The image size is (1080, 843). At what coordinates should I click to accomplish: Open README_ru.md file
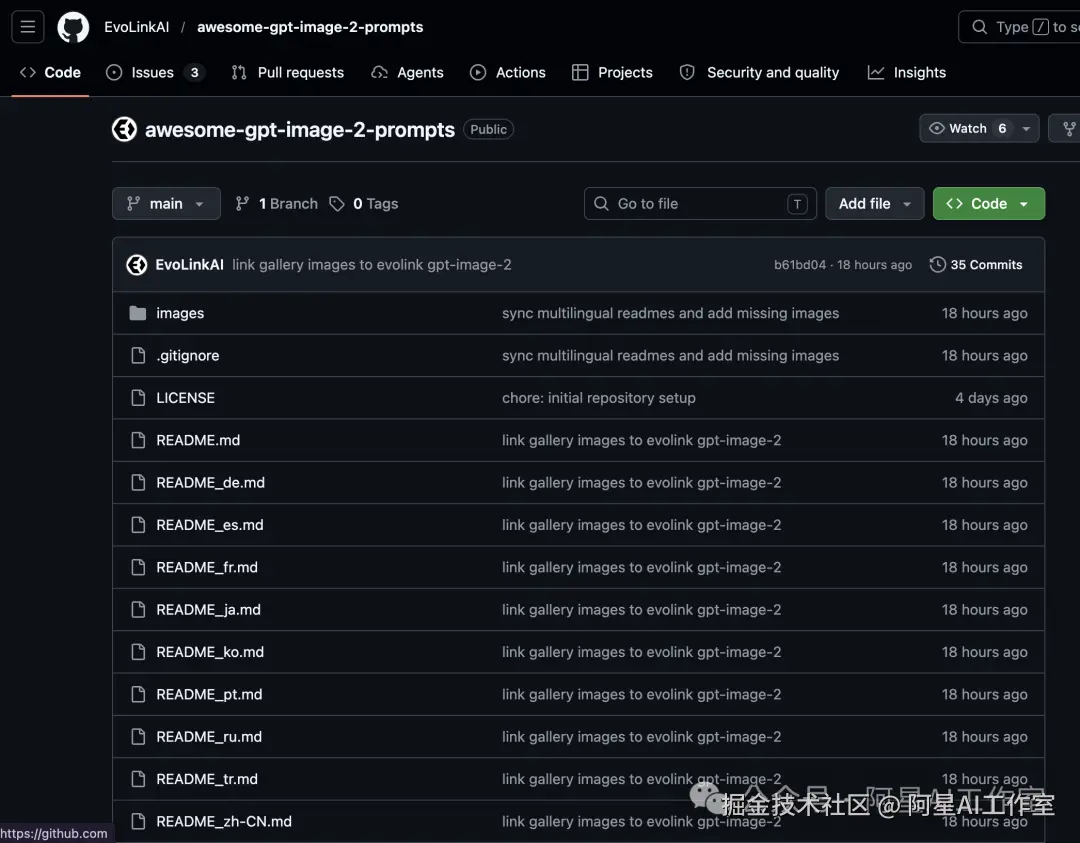(x=209, y=737)
